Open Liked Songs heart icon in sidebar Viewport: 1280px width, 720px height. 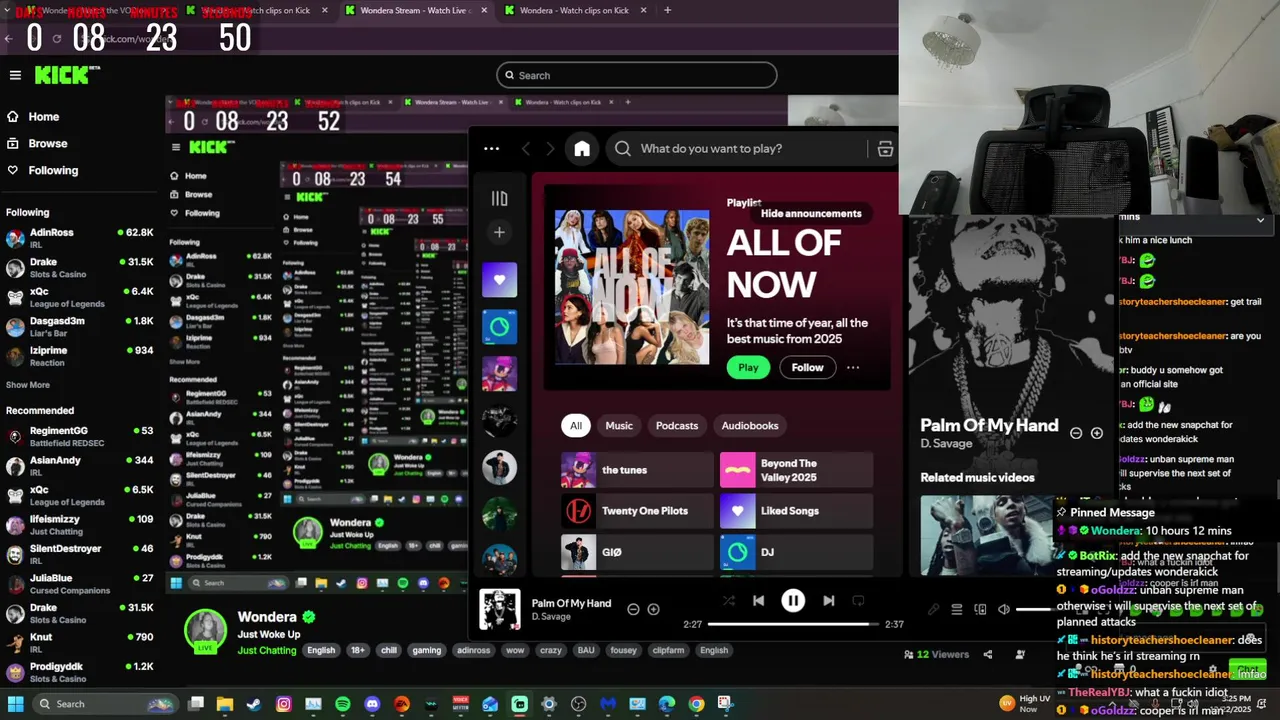pos(499,280)
